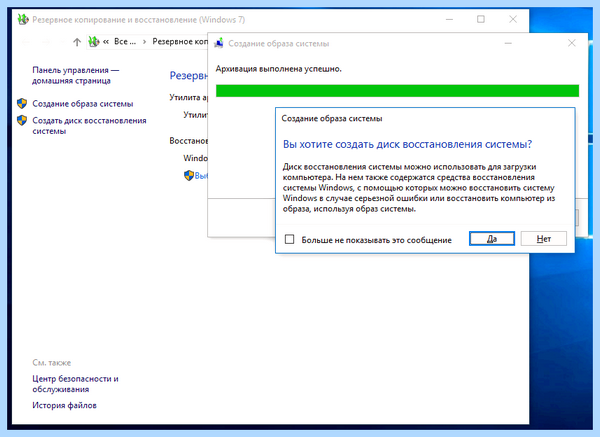Minimize the 'Создание образа системы' wizard window
The height and width of the screenshot is (437, 600).
[508, 43]
